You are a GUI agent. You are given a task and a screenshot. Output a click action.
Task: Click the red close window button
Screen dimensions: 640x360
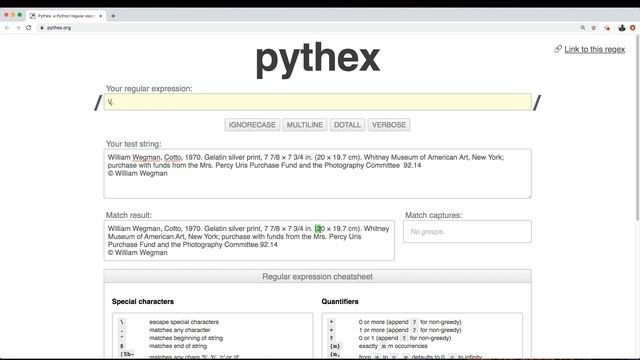[x=6, y=15]
